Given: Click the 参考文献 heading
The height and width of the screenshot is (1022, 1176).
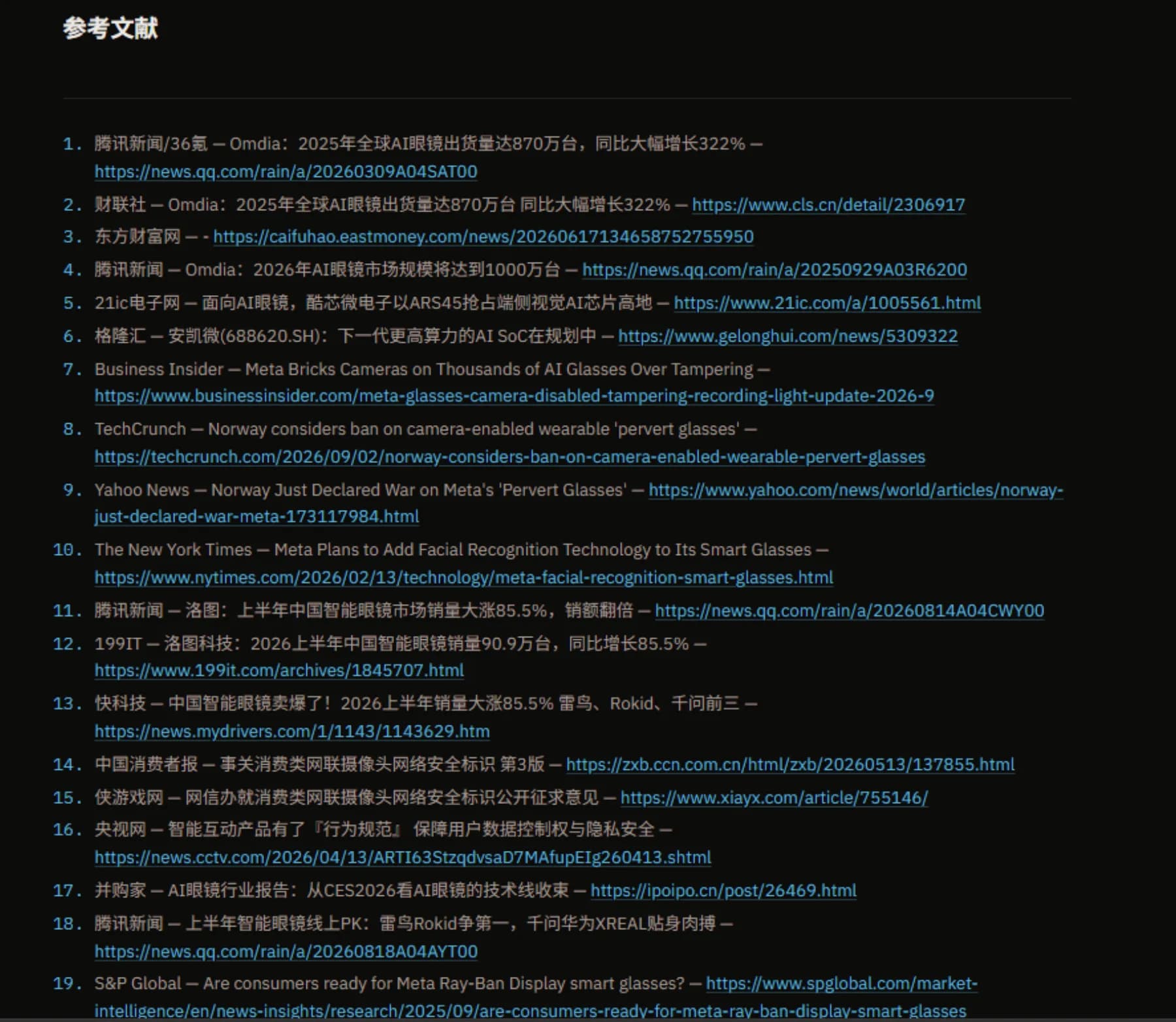Looking at the screenshot, I should click(110, 29).
